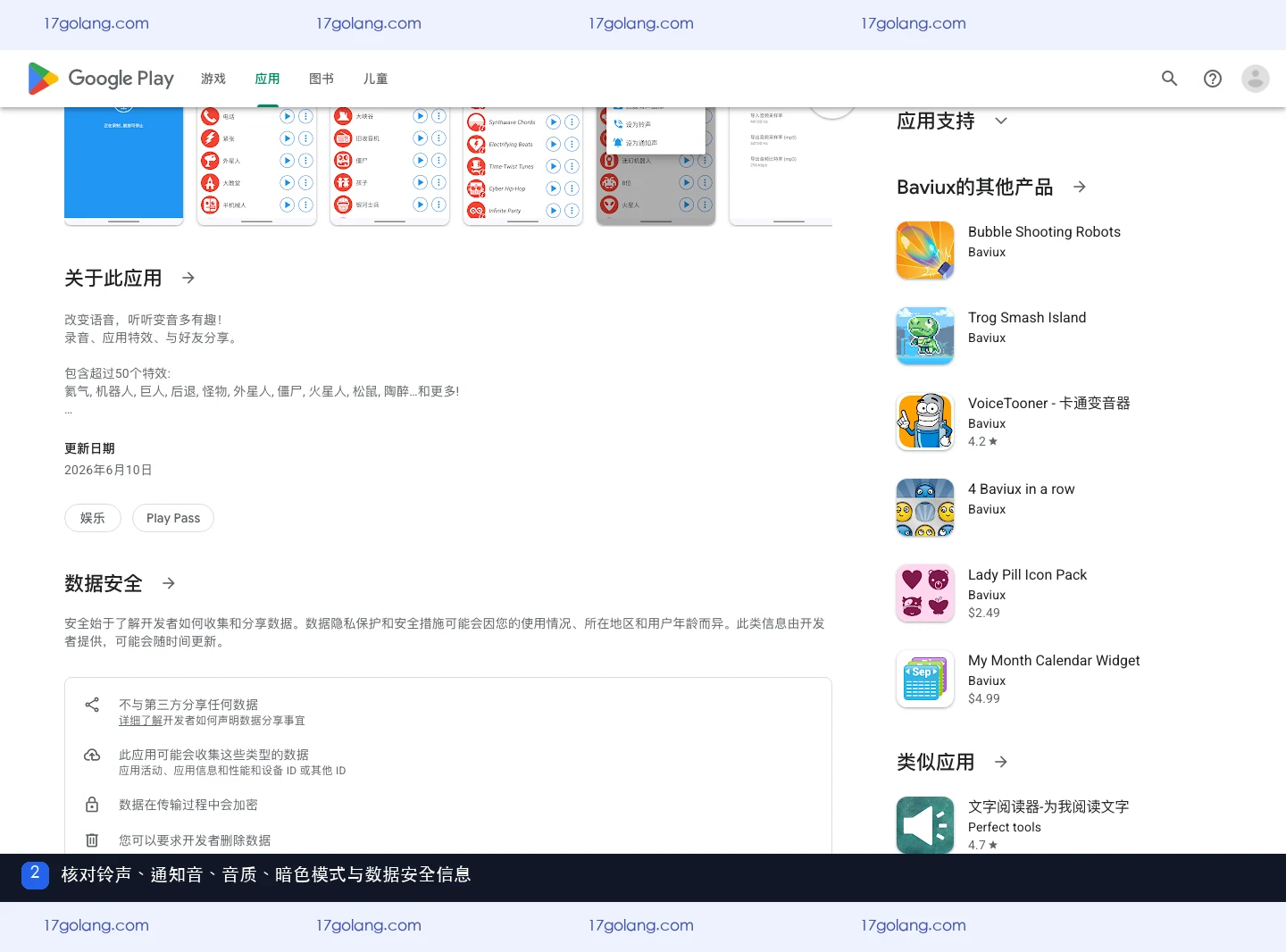Click the trash icon for data deletion

(92, 840)
